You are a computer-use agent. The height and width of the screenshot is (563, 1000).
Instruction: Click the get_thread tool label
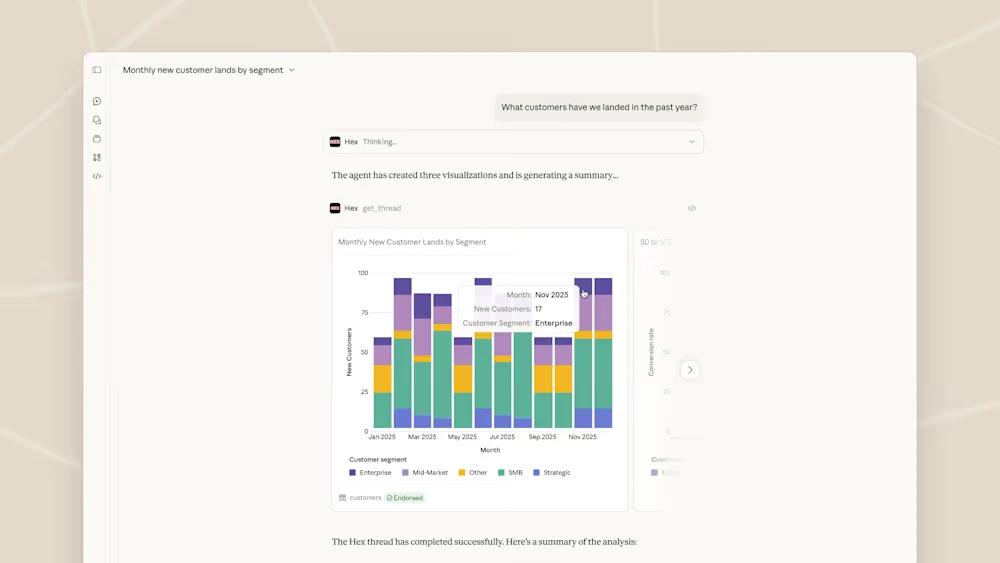[x=381, y=208]
